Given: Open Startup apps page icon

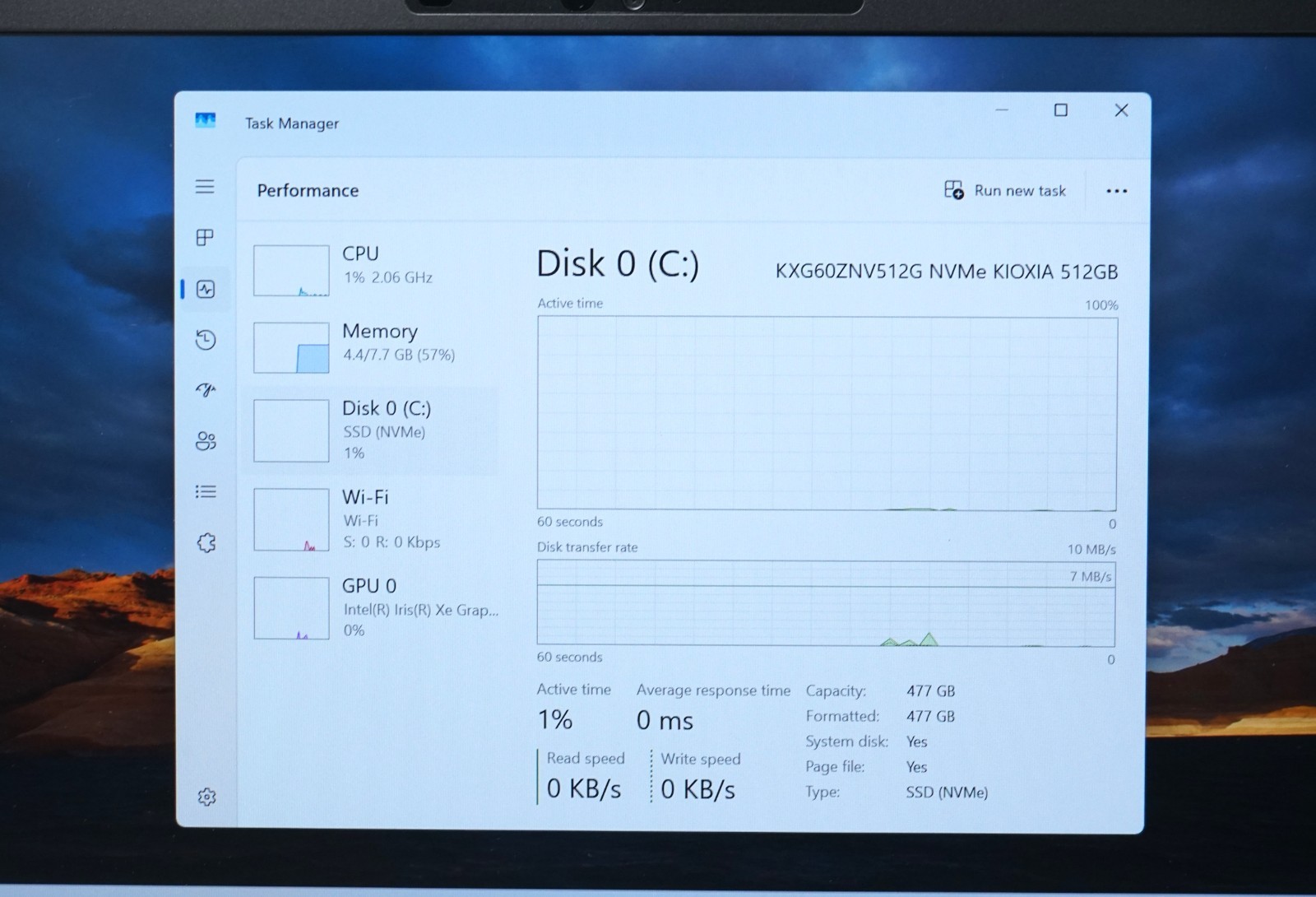Looking at the screenshot, I should point(206,389).
